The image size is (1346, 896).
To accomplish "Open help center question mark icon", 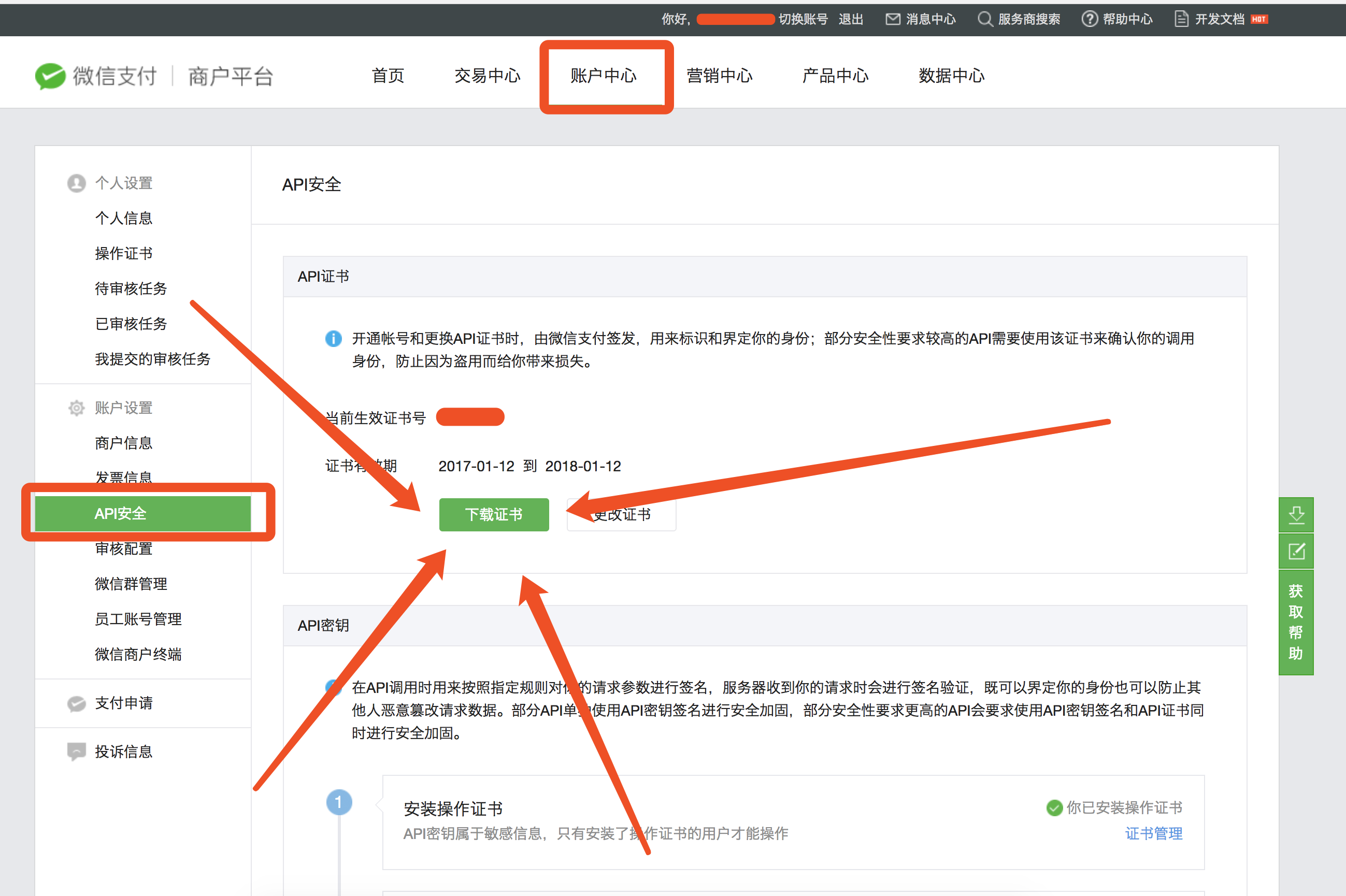I will pyautogui.click(x=1090, y=20).
